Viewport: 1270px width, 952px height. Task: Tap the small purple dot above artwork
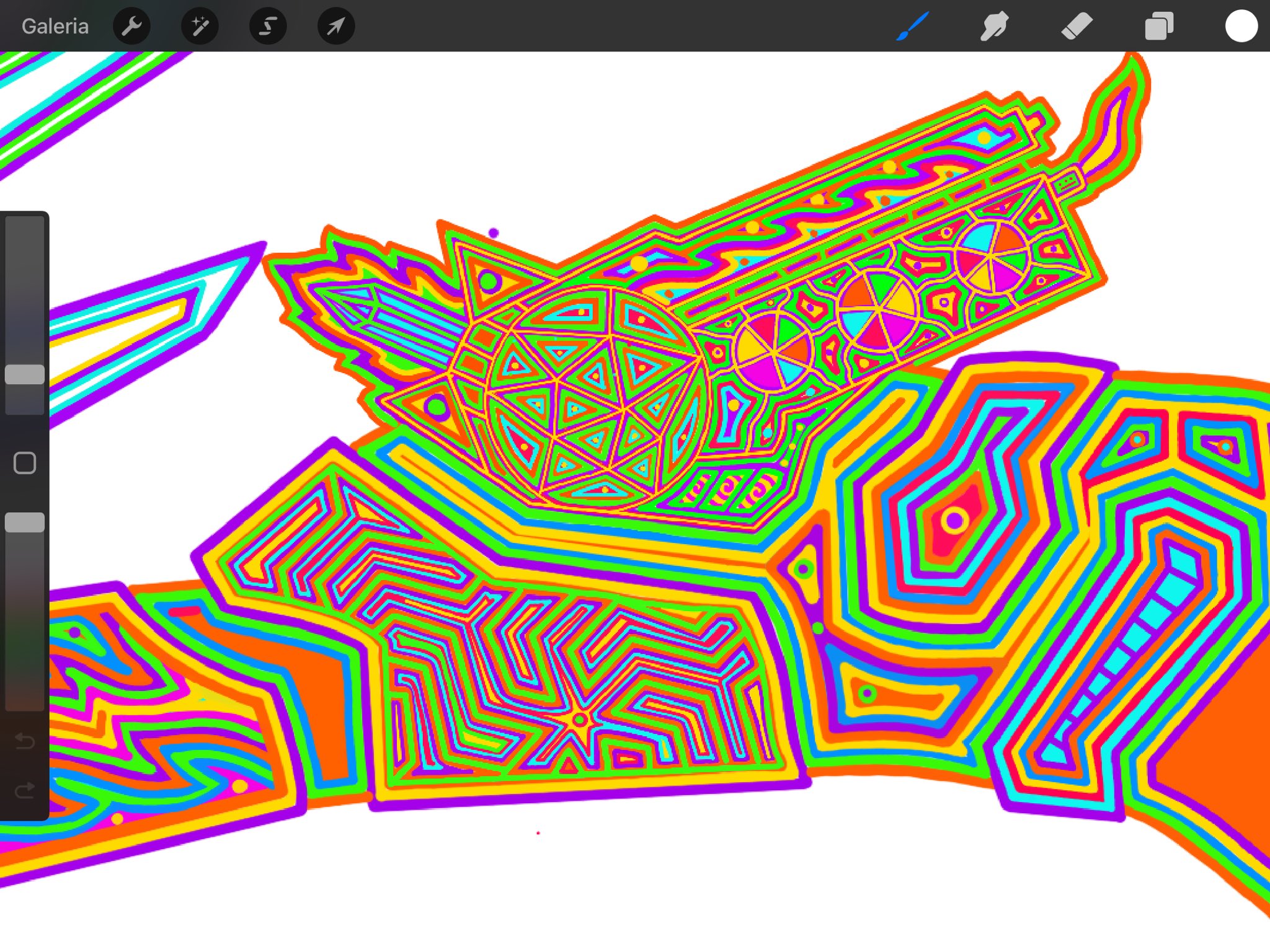pos(494,233)
